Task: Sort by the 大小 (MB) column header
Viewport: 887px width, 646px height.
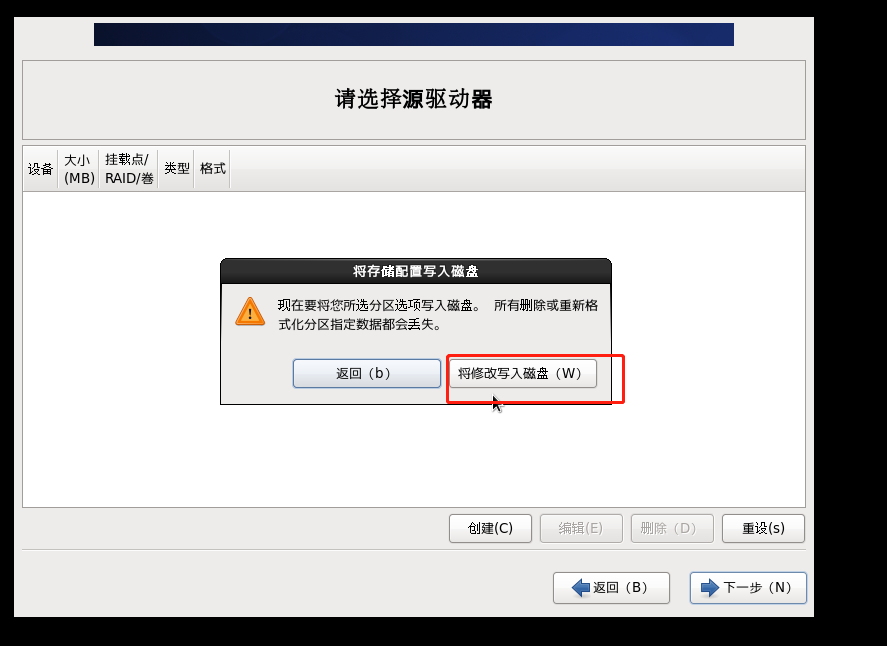Action: click(x=79, y=169)
